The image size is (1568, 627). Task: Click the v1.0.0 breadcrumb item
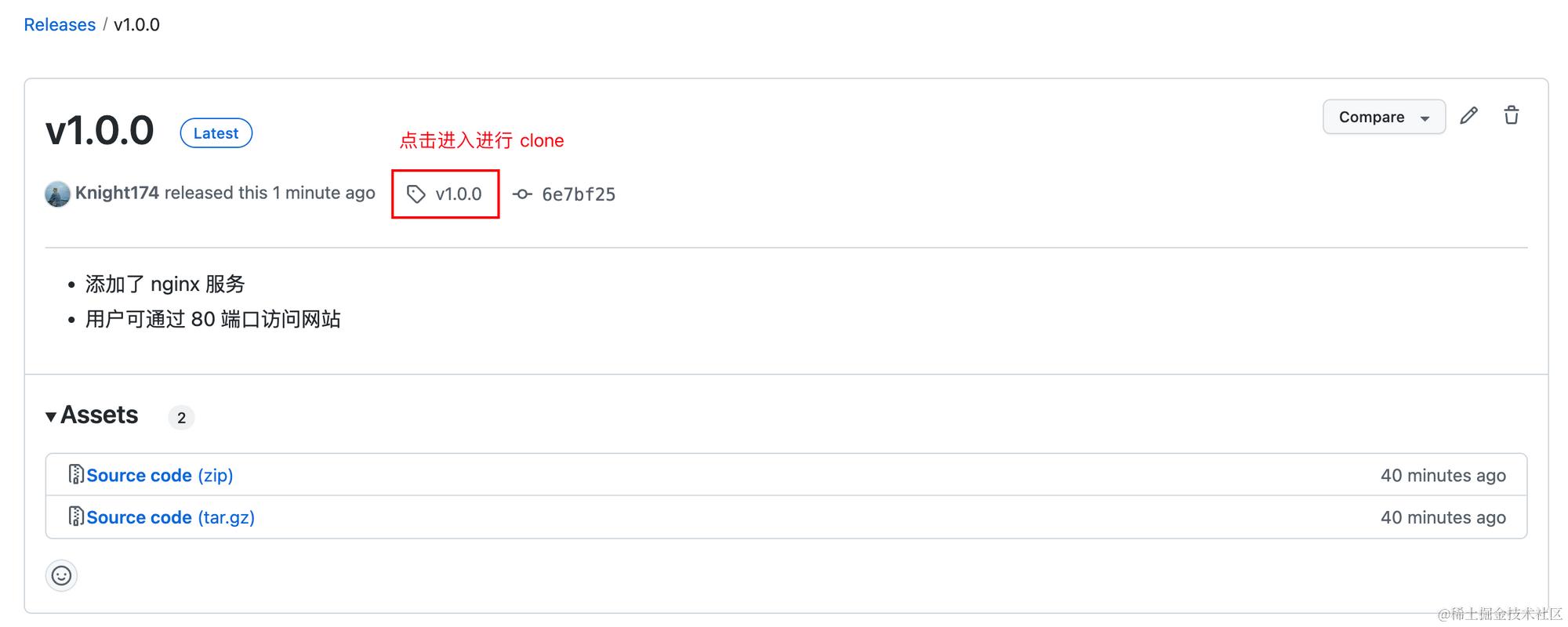[x=136, y=25]
